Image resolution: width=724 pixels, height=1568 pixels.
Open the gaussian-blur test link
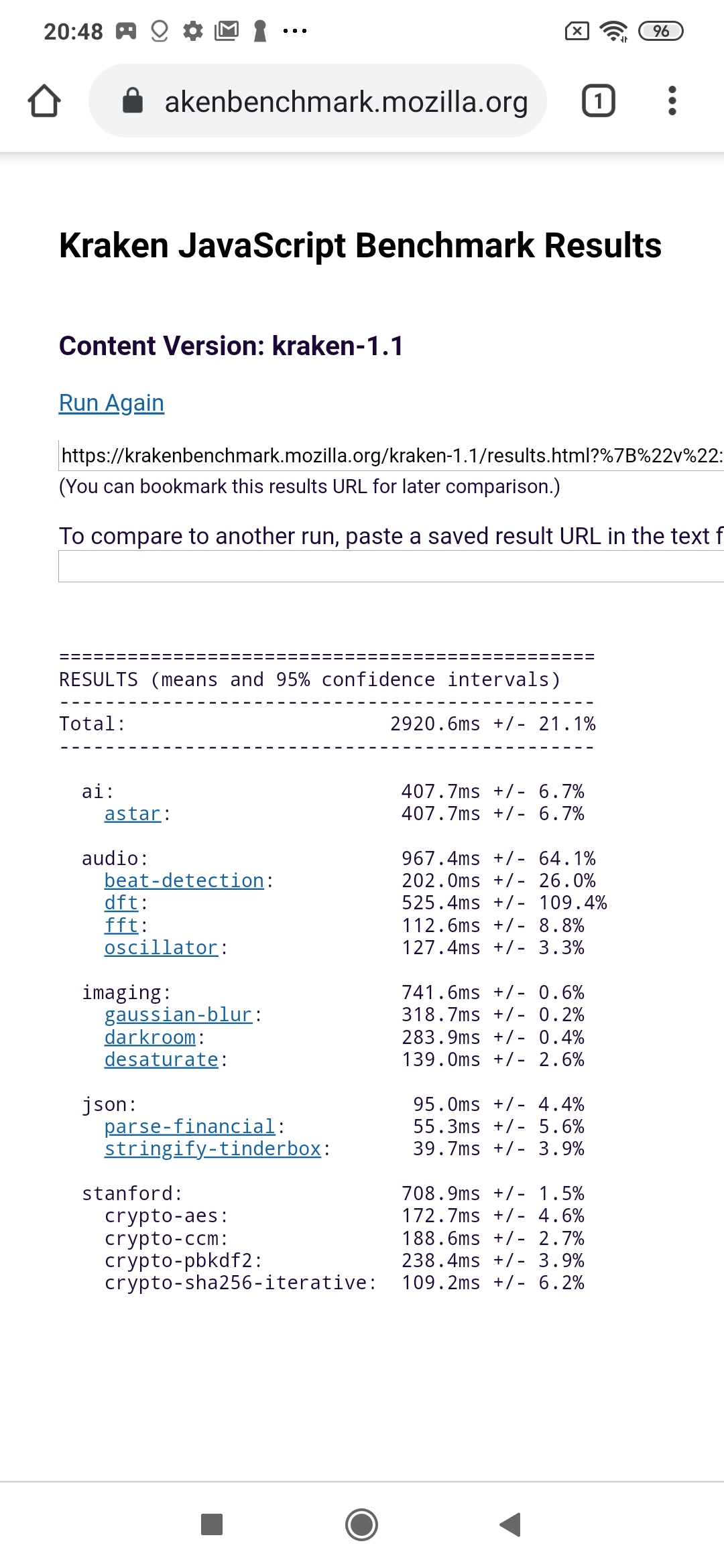178,1015
